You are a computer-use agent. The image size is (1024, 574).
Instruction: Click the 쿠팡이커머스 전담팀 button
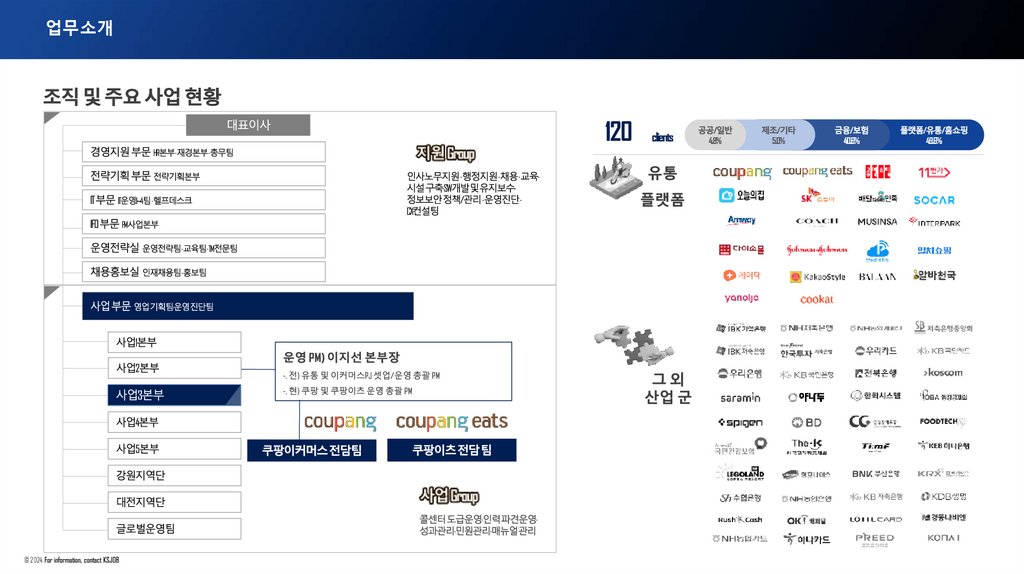(x=312, y=451)
